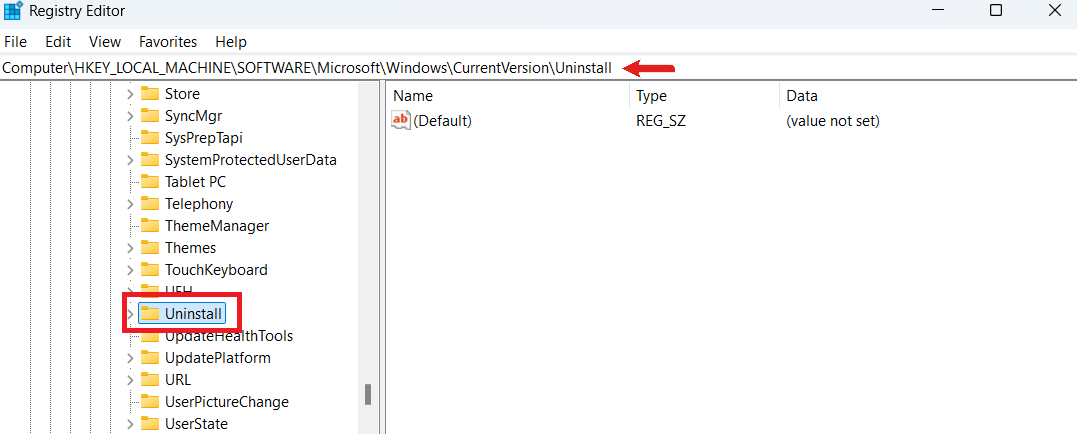The height and width of the screenshot is (434, 1077).
Task: Click the TouchKeyboard folder icon
Action: coord(150,270)
